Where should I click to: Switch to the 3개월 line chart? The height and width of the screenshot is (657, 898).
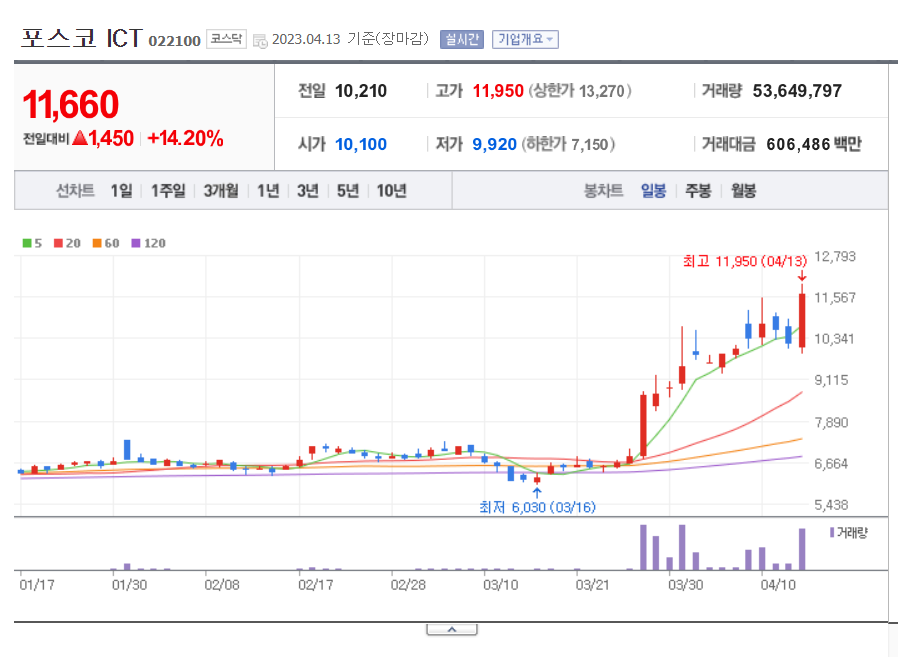tap(220, 191)
